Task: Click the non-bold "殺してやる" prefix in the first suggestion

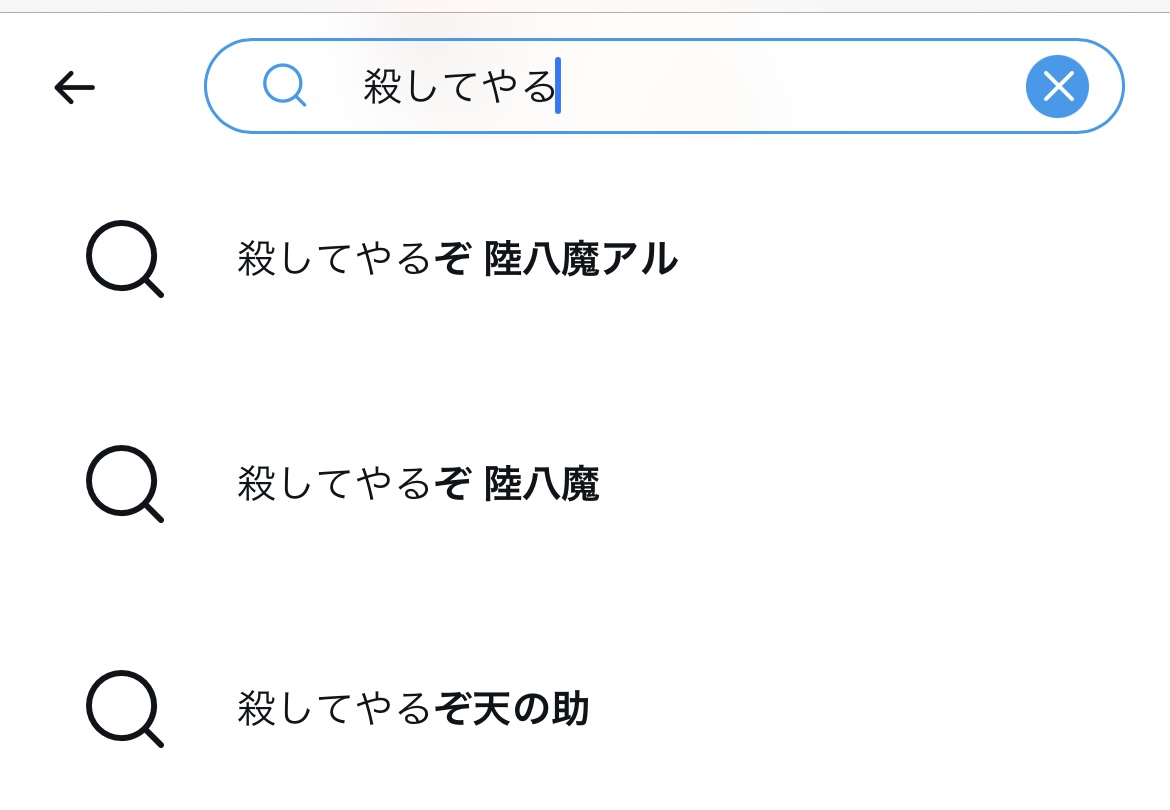Action: (x=334, y=261)
